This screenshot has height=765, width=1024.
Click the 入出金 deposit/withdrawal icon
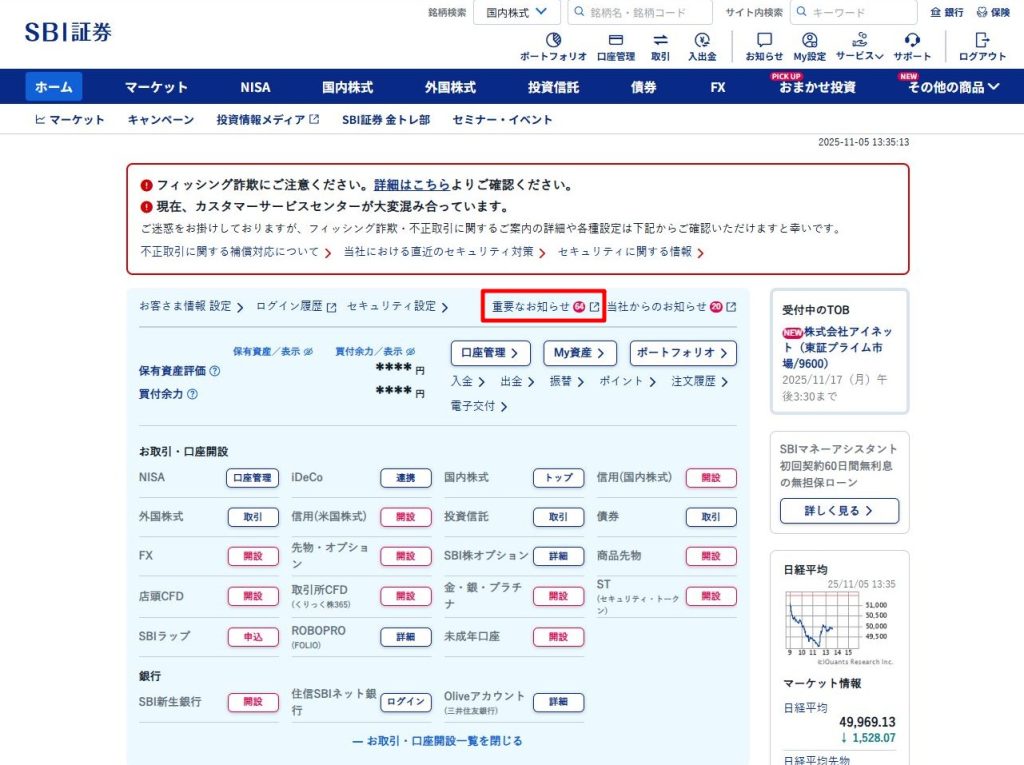point(702,41)
